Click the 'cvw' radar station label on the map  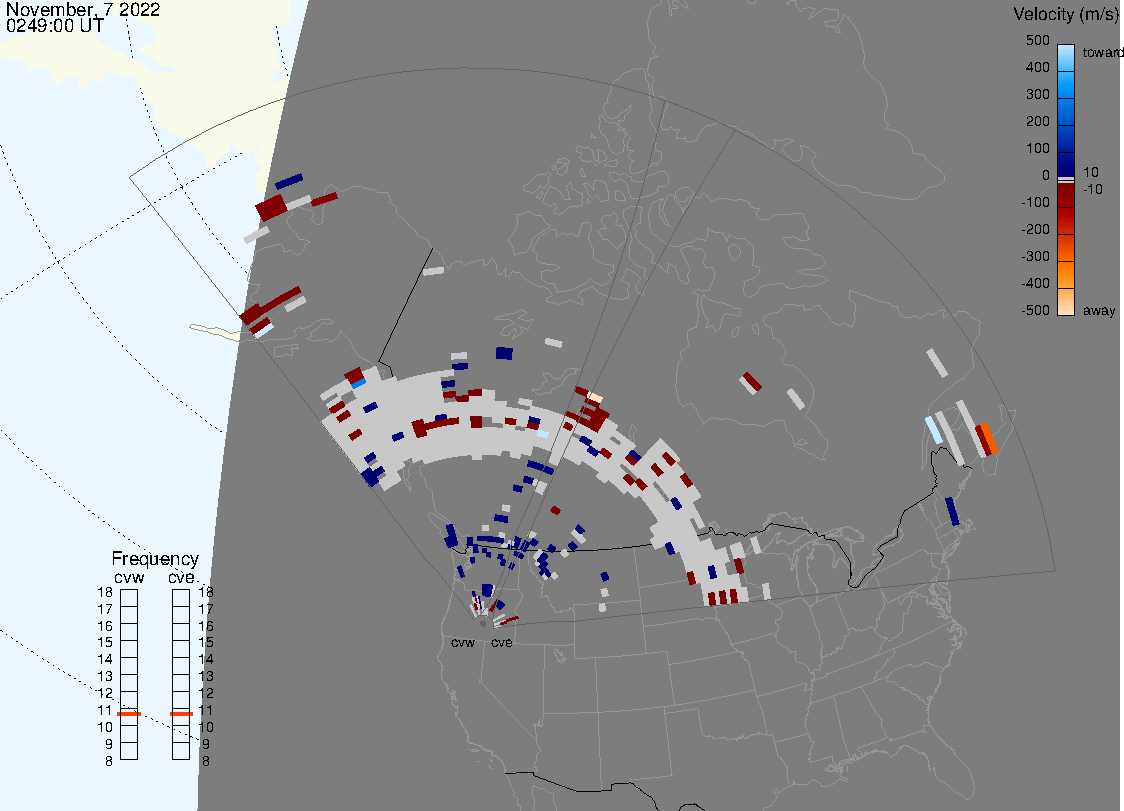pyautogui.click(x=463, y=642)
